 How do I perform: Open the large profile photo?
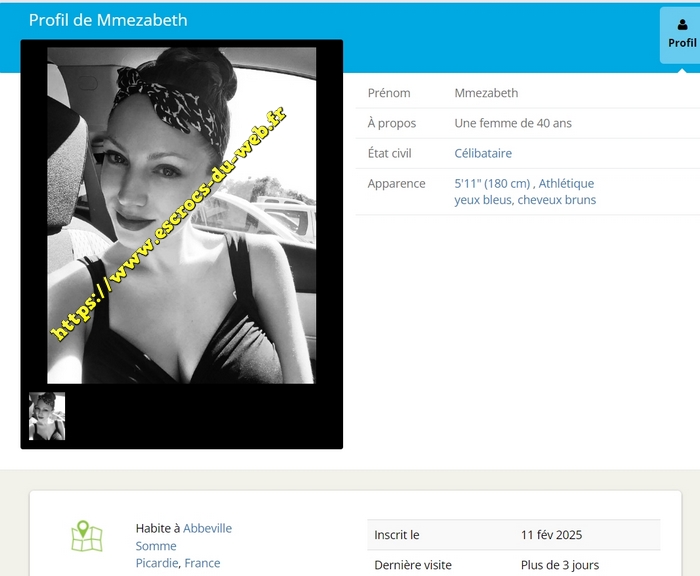[181, 215]
